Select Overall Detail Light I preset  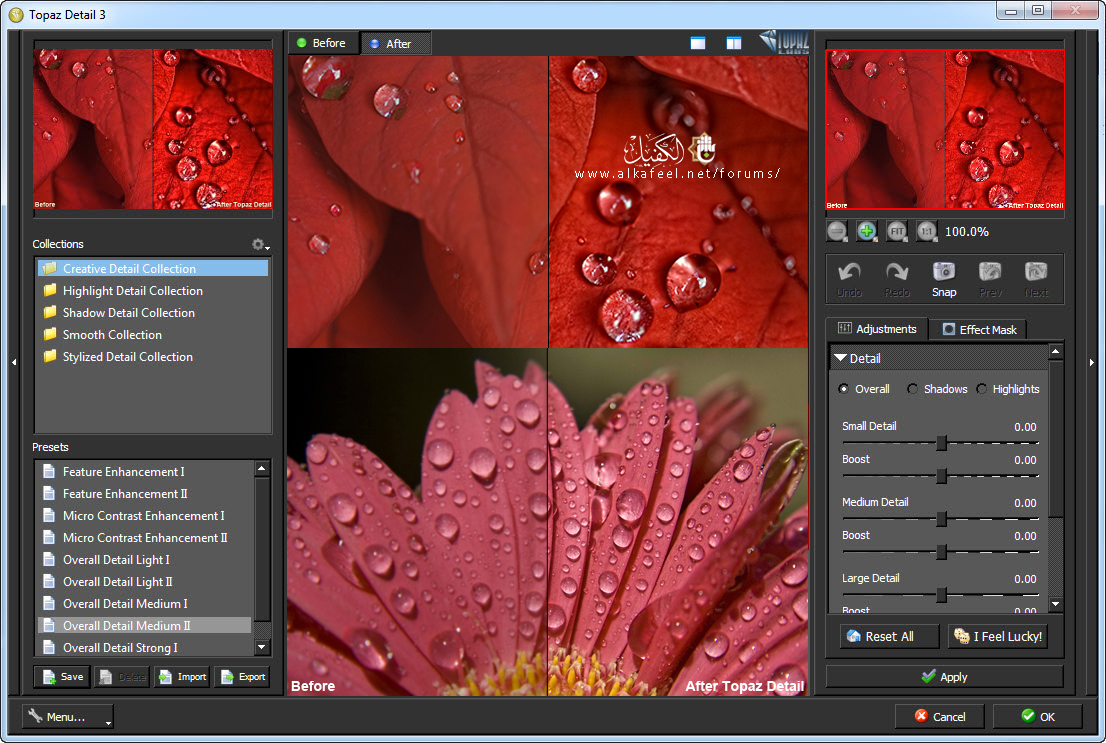116,560
